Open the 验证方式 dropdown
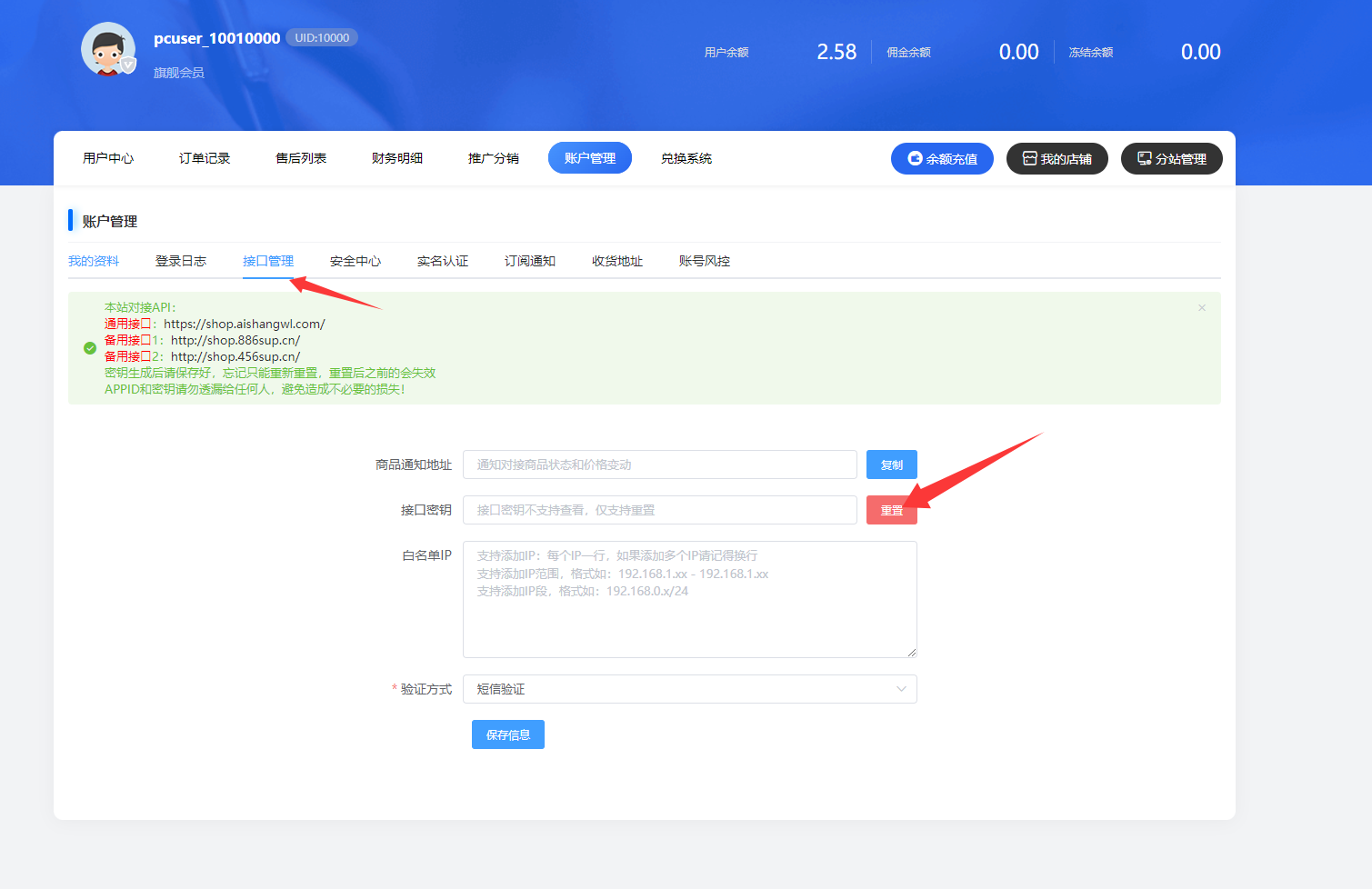Viewport: 1372px width, 889px height. (689, 689)
